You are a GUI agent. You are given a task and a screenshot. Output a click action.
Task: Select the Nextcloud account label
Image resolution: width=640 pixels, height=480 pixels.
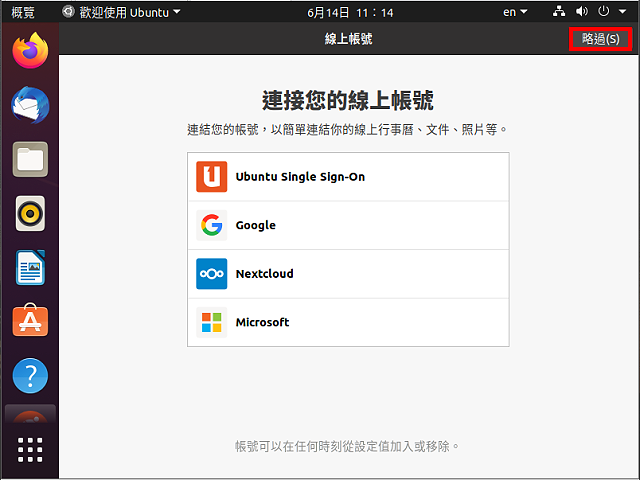(264, 274)
